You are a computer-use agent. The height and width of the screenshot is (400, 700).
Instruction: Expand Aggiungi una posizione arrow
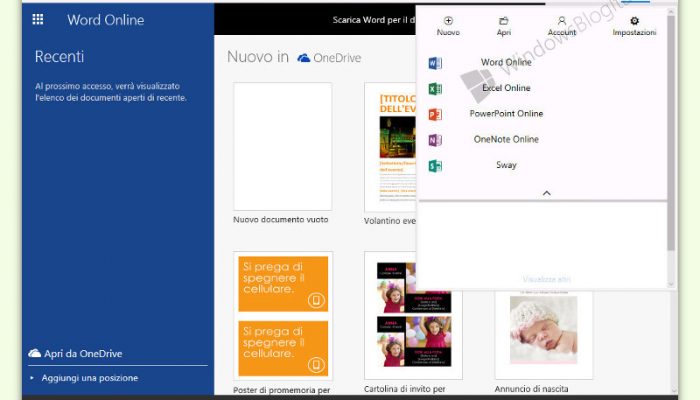point(32,378)
